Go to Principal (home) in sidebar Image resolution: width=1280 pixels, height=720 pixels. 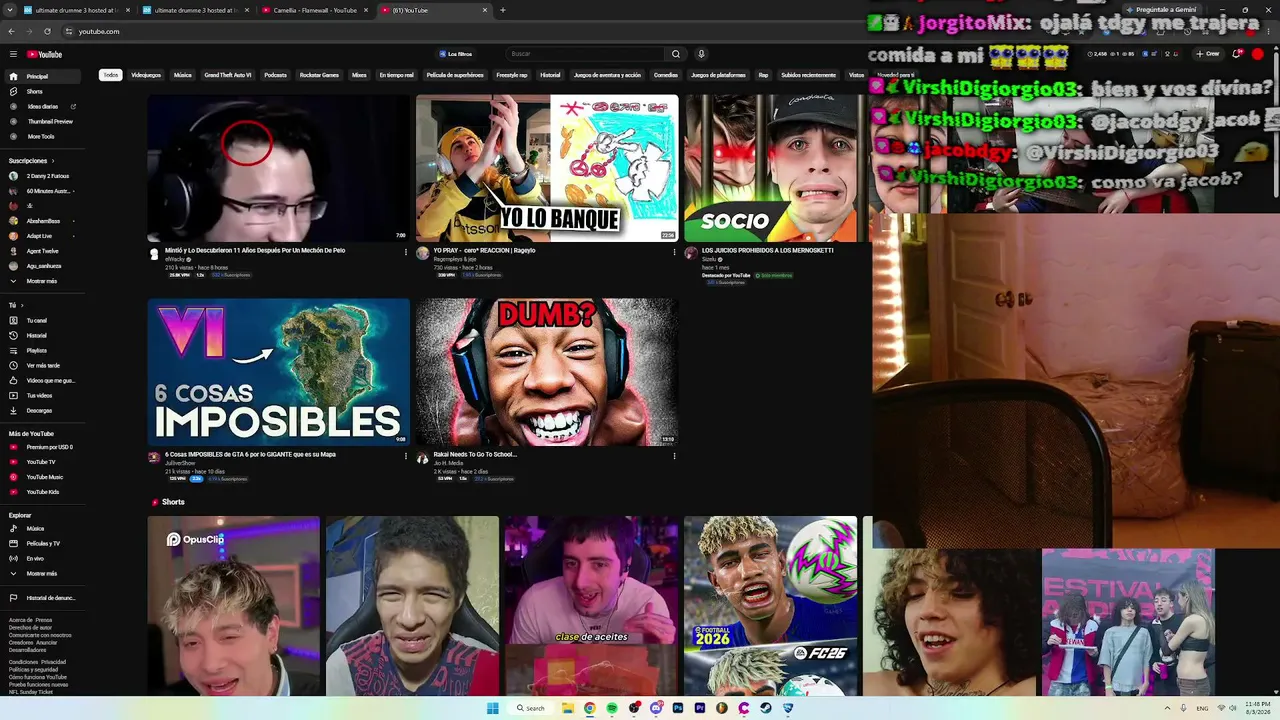tap(44, 76)
